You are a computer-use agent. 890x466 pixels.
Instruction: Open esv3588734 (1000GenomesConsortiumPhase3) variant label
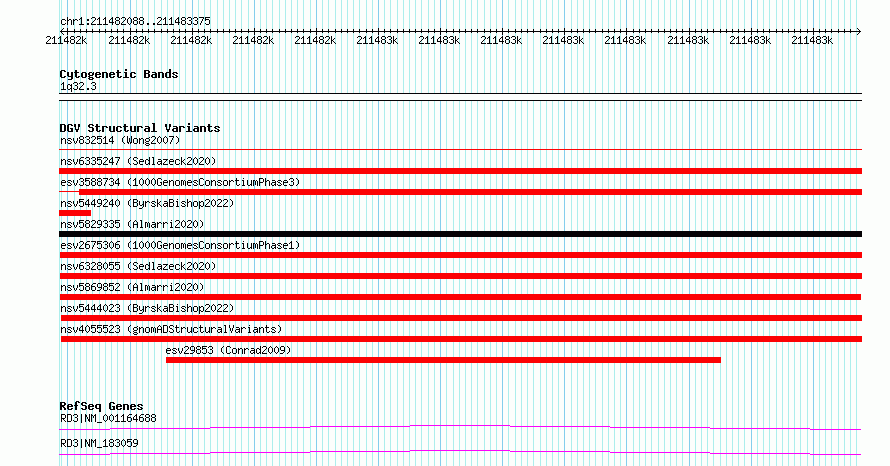(x=180, y=182)
